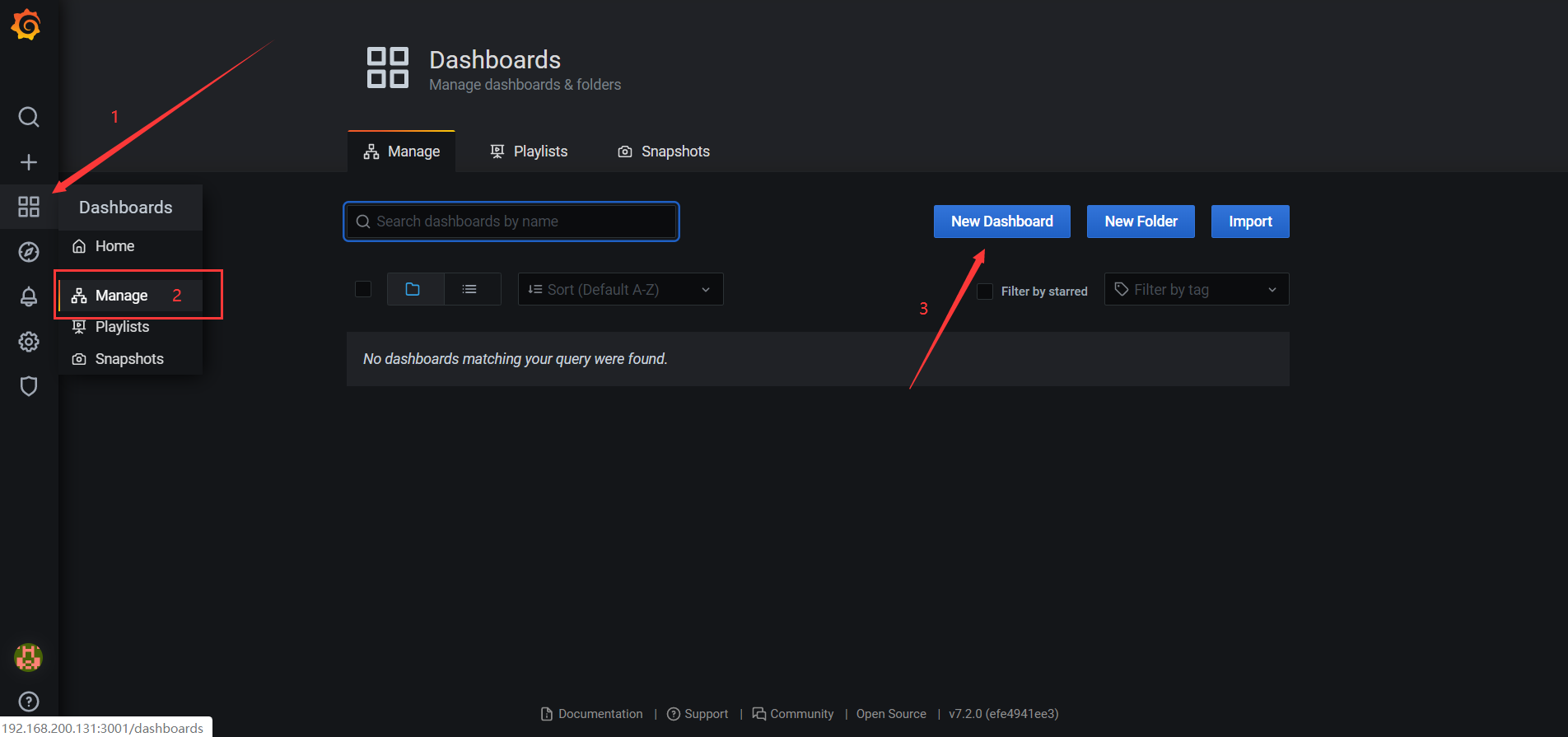Open the Alerting bell icon
The width and height of the screenshot is (1568, 737).
pos(29,296)
